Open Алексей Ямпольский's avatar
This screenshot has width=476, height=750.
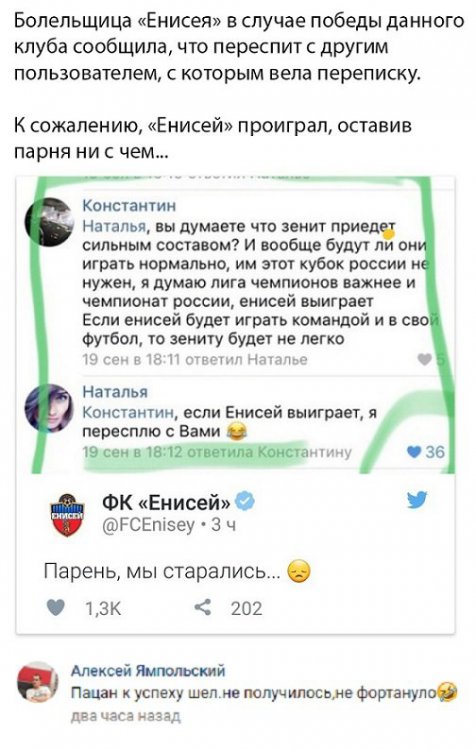(x=38, y=683)
